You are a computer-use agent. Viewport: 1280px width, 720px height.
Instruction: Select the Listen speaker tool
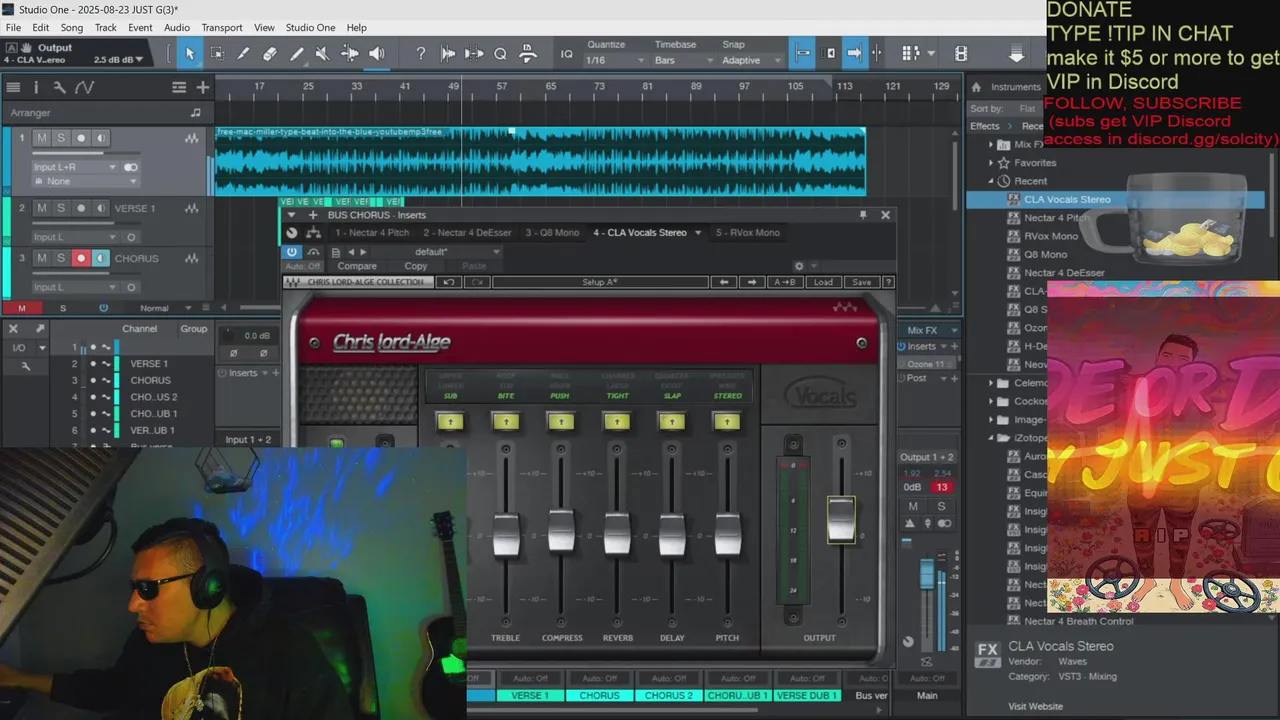tap(376, 54)
